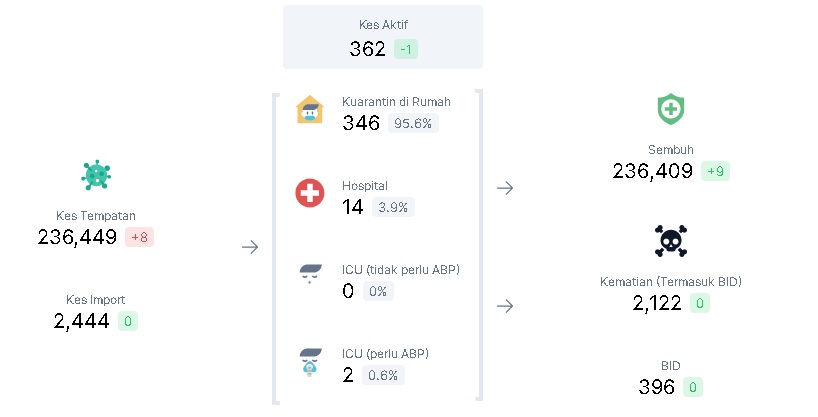Click the green shield Sembuh icon
The width and height of the screenshot is (818, 417).
(x=670, y=109)
